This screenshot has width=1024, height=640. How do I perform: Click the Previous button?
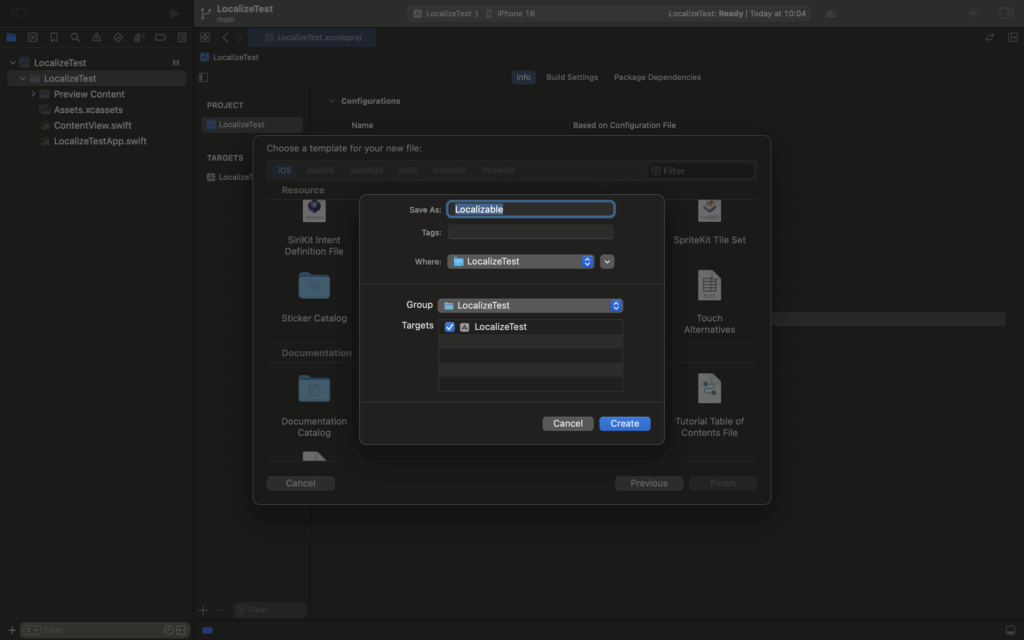click(x=648, y=483)
